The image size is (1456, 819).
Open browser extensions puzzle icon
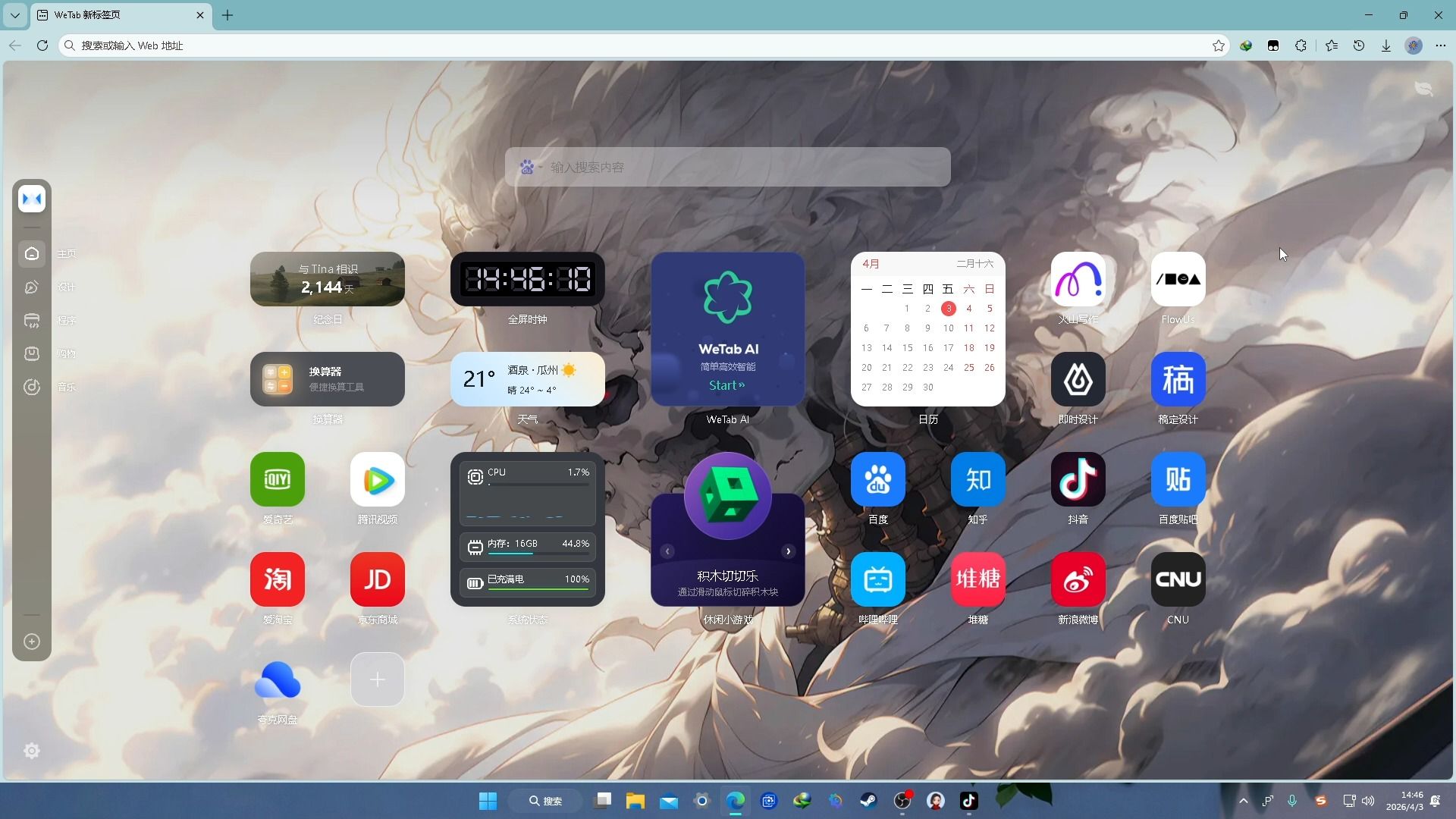(1301, 45)
